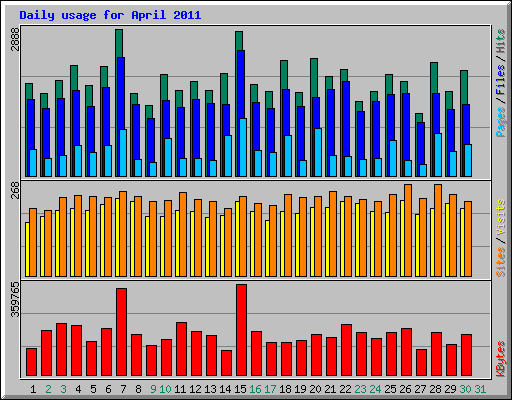Click the Files legend label
The image size is (512, 400).
coord(501,80)
